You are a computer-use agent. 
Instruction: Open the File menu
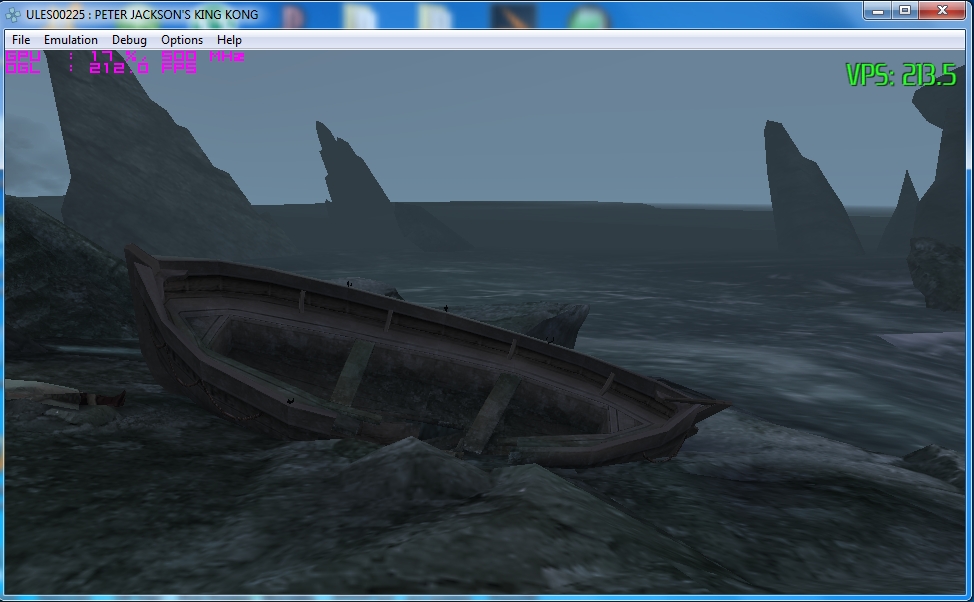point(21,40)
